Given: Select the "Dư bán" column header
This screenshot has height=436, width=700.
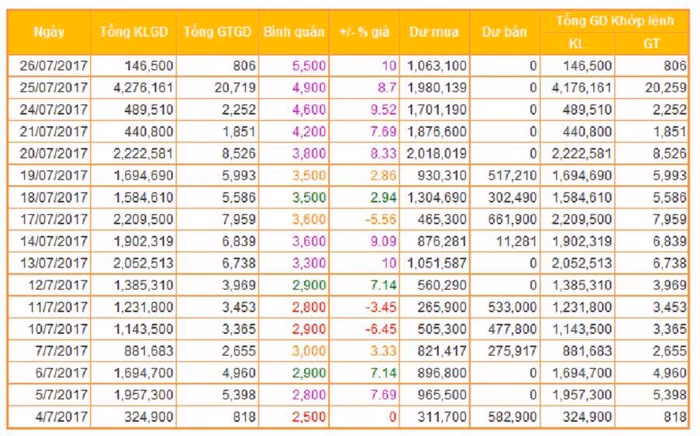Looking at the screenshot, I should (504, 33).
